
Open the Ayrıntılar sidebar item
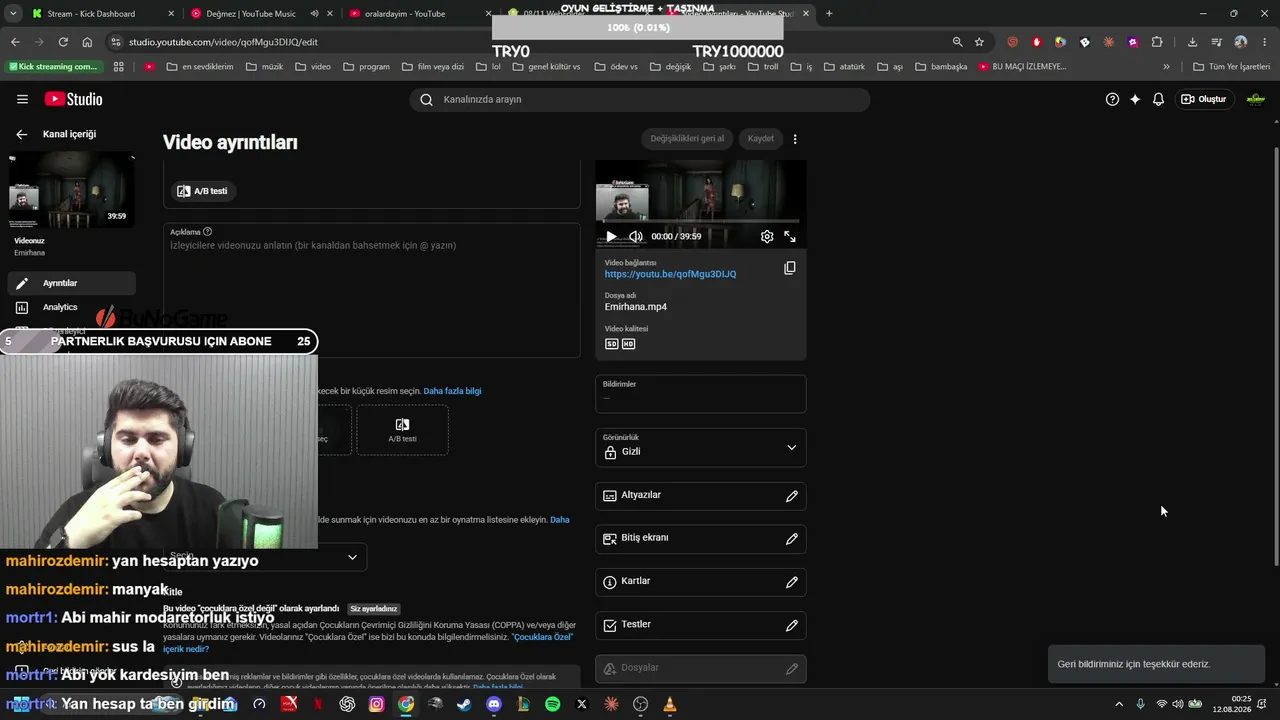coord(72,283)
